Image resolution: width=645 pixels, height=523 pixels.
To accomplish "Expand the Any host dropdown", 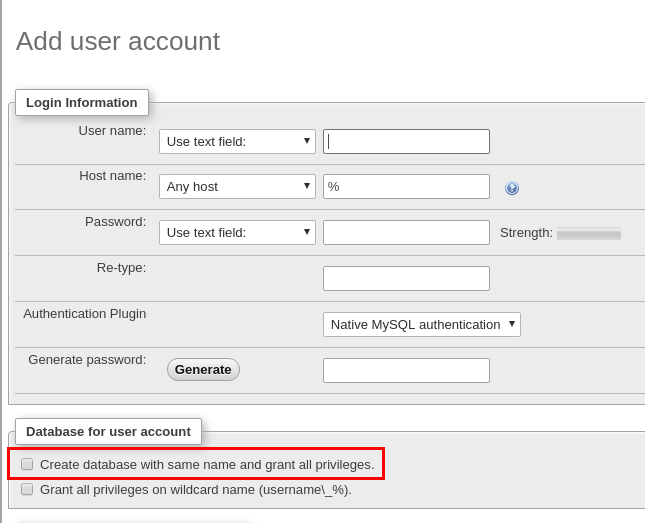I will click(x=237, y=186).
